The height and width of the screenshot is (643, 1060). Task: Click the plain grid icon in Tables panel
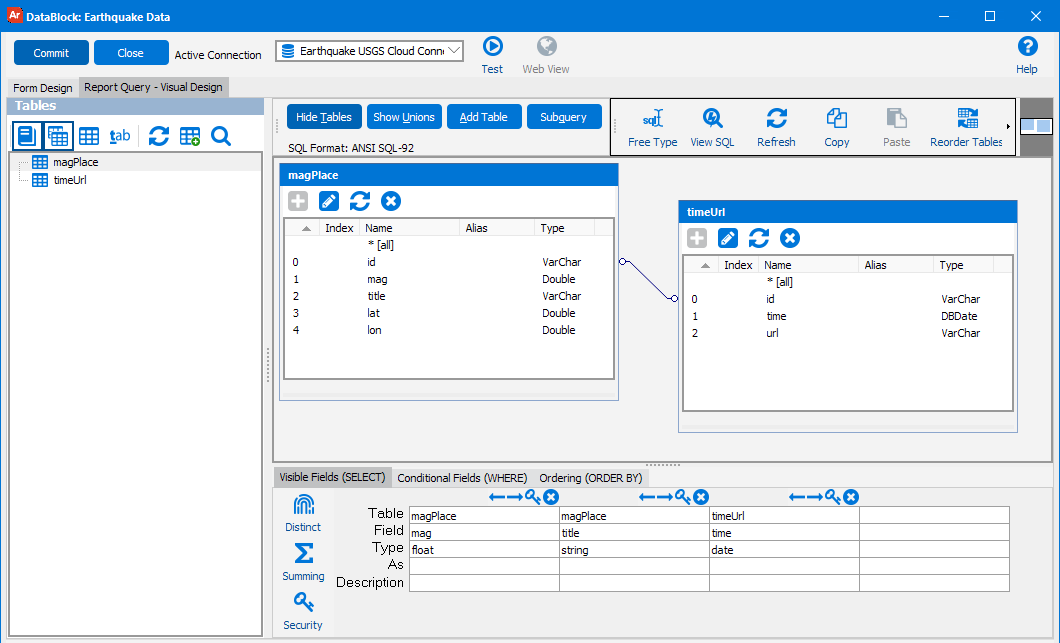[x=89, y=136]
